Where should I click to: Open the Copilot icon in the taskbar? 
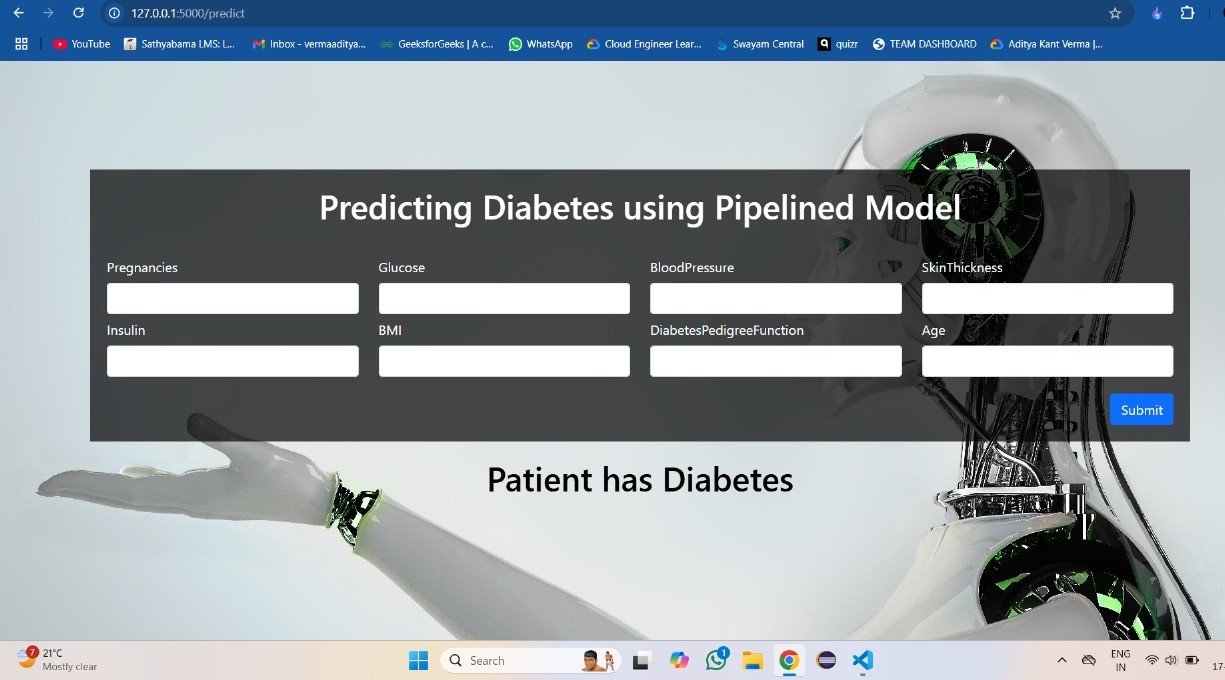tap(680, 660)
